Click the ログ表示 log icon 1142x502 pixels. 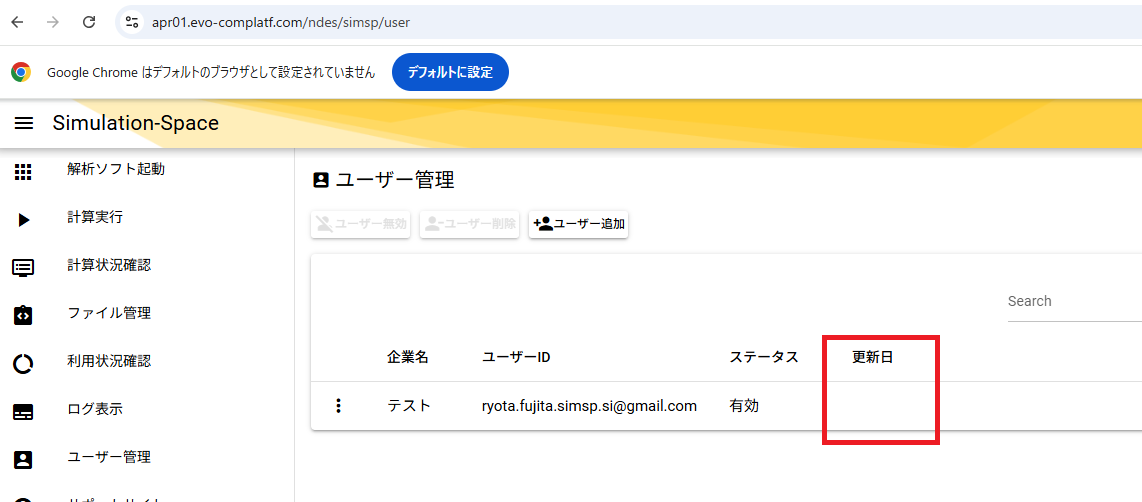click(23, 412)
